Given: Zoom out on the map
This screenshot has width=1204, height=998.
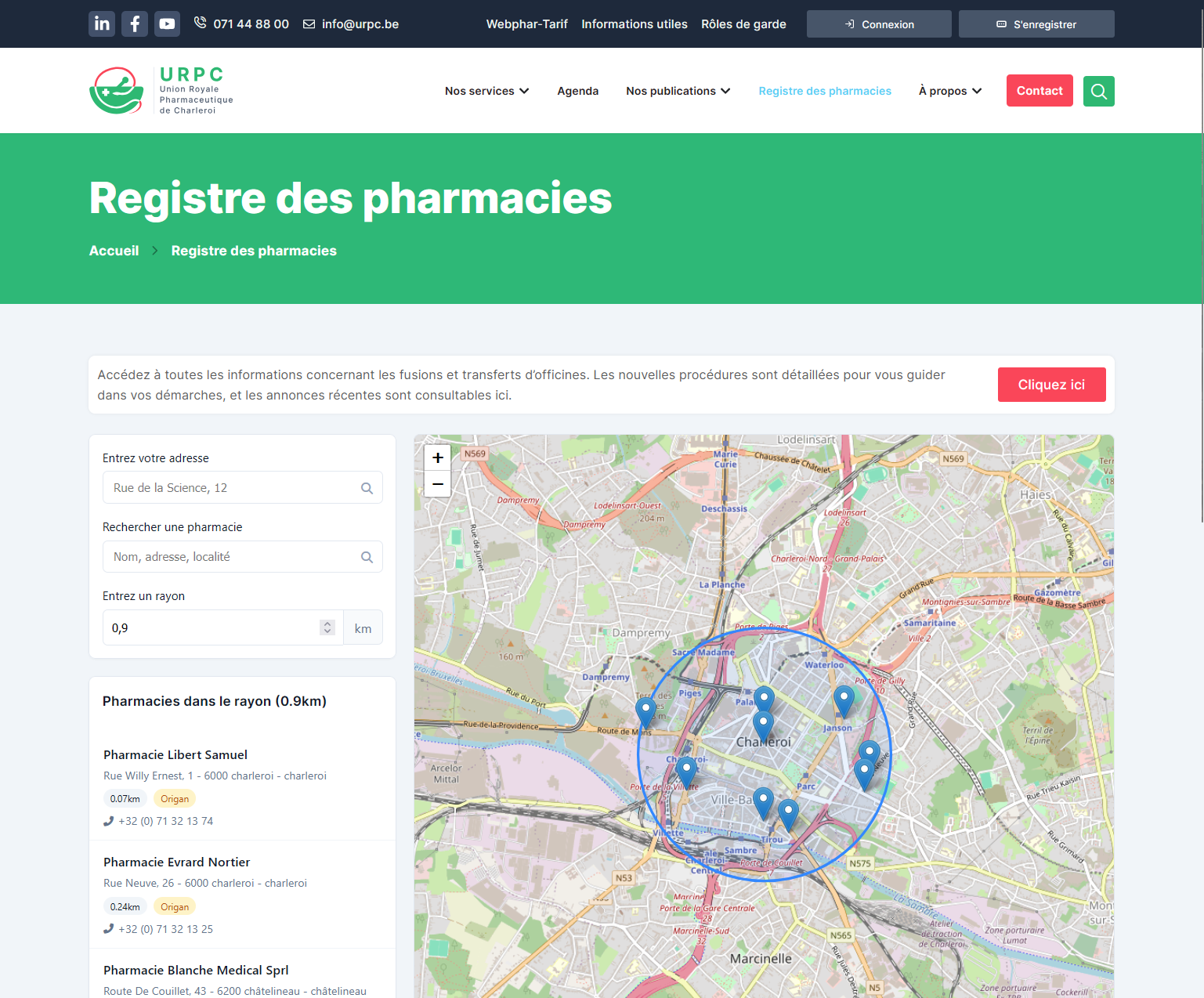Looking at the screenshot, I should [438, 484].
